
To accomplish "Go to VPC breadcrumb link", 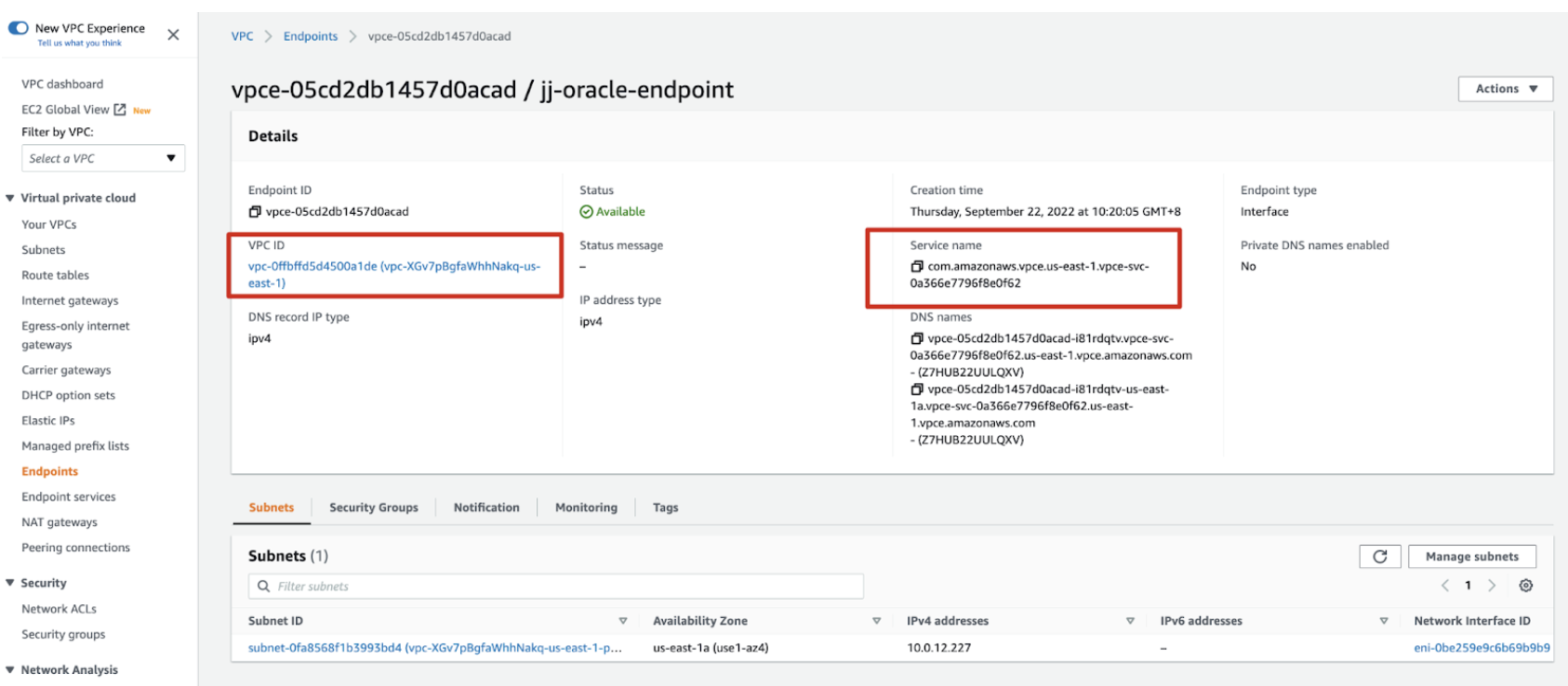I will pyautogui.click(x=242, y=36).
